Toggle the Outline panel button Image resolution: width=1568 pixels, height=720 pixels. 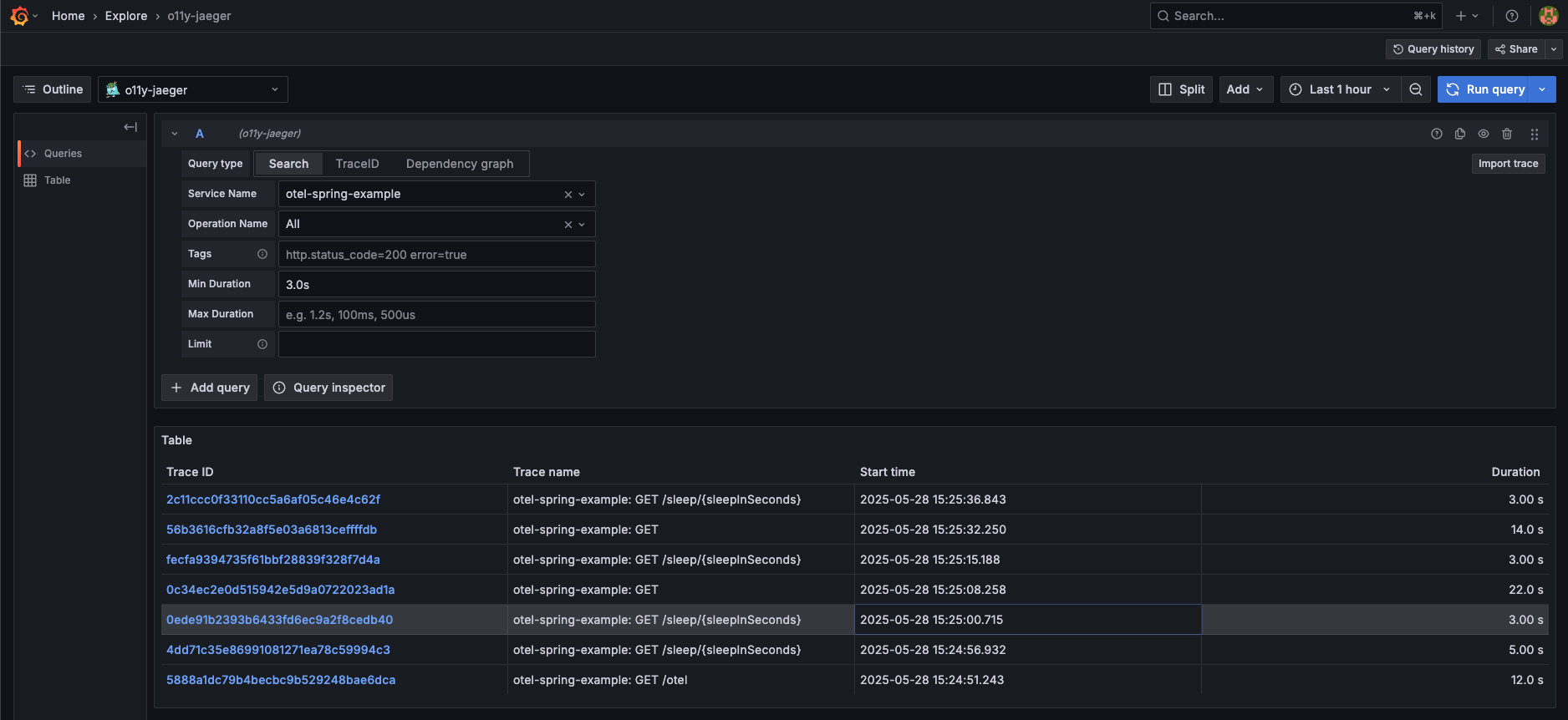point(53,89)
